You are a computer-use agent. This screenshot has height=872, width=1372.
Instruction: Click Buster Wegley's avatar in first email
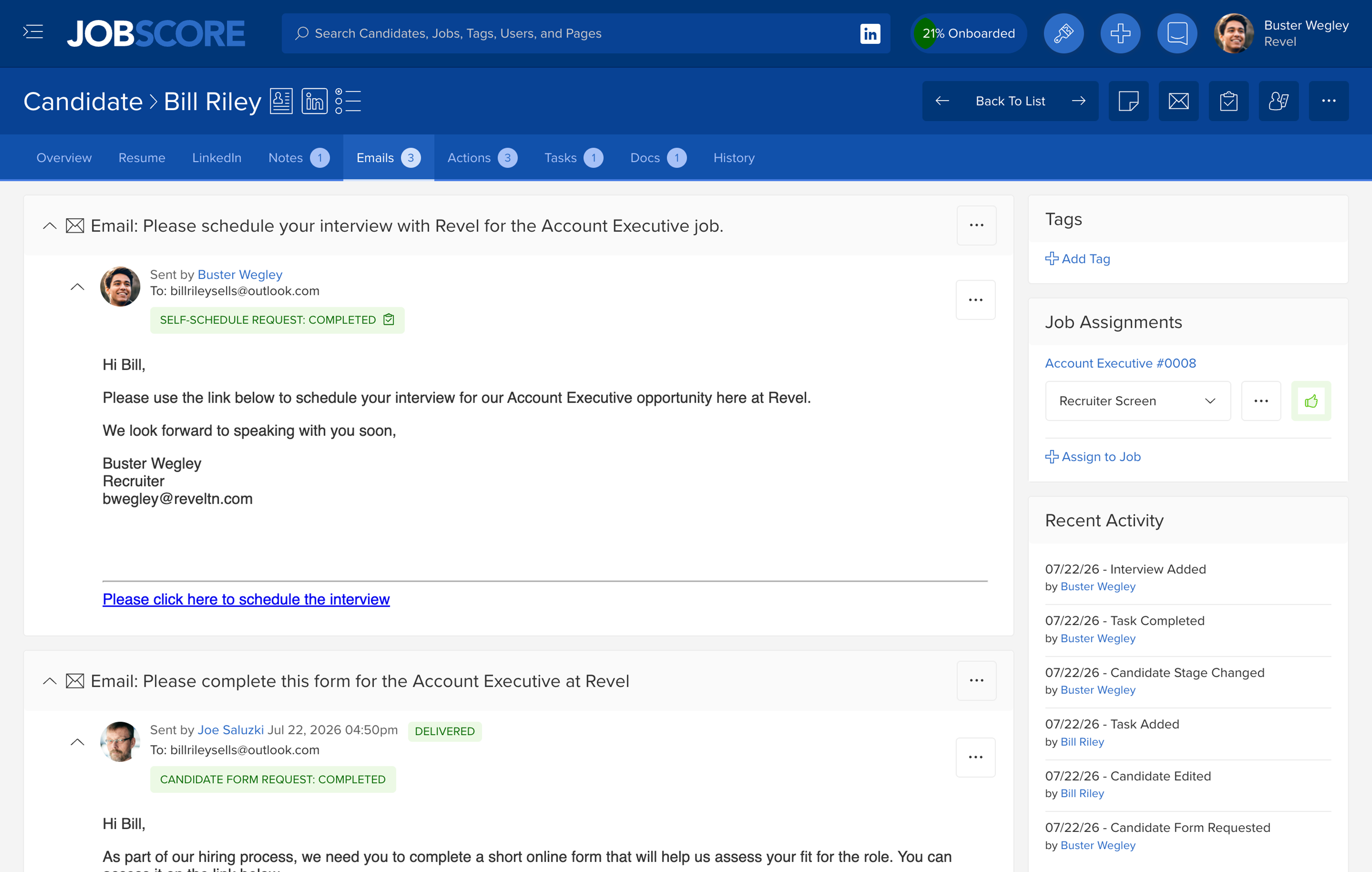pos(120,287)
